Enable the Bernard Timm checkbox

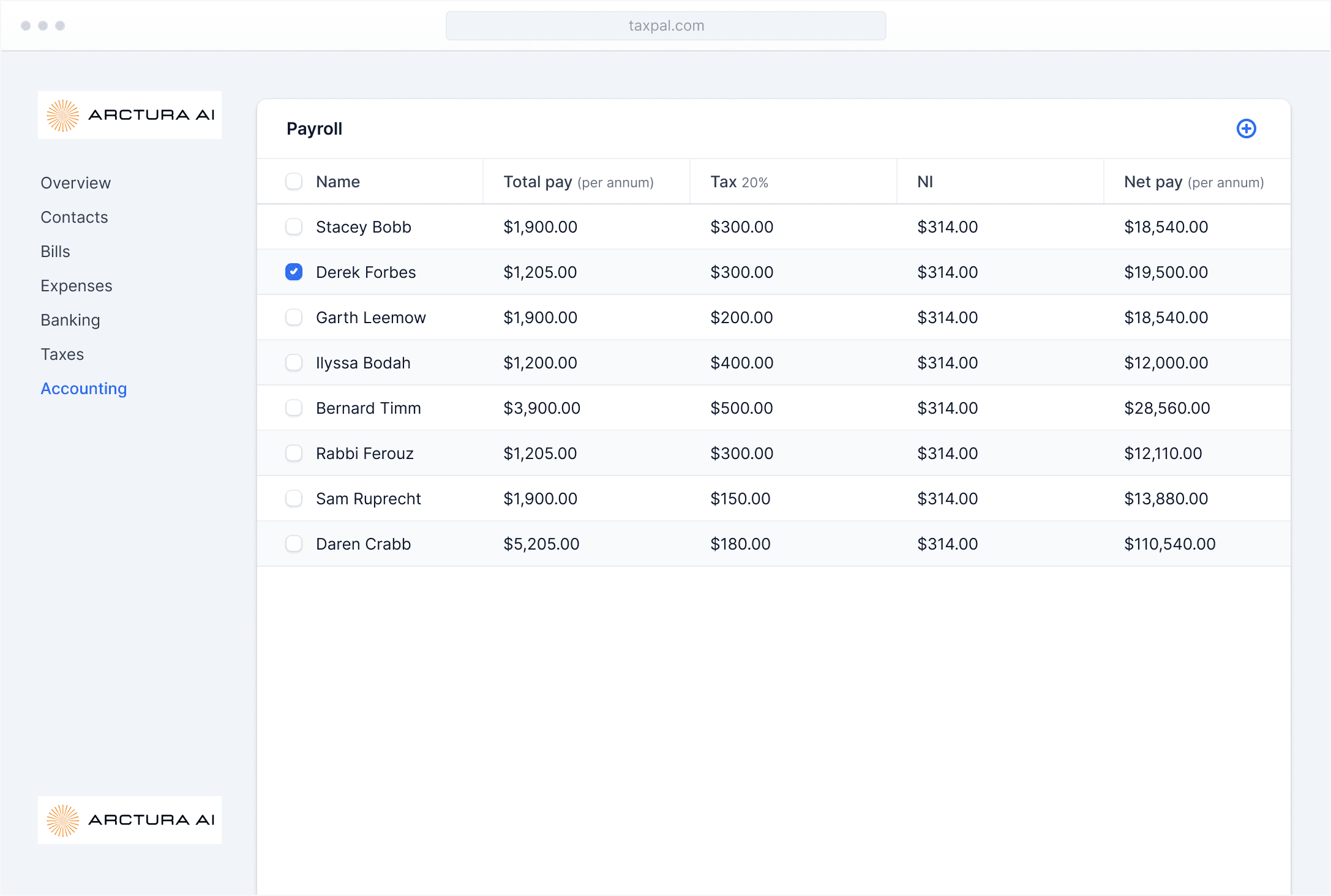point(294,408)
